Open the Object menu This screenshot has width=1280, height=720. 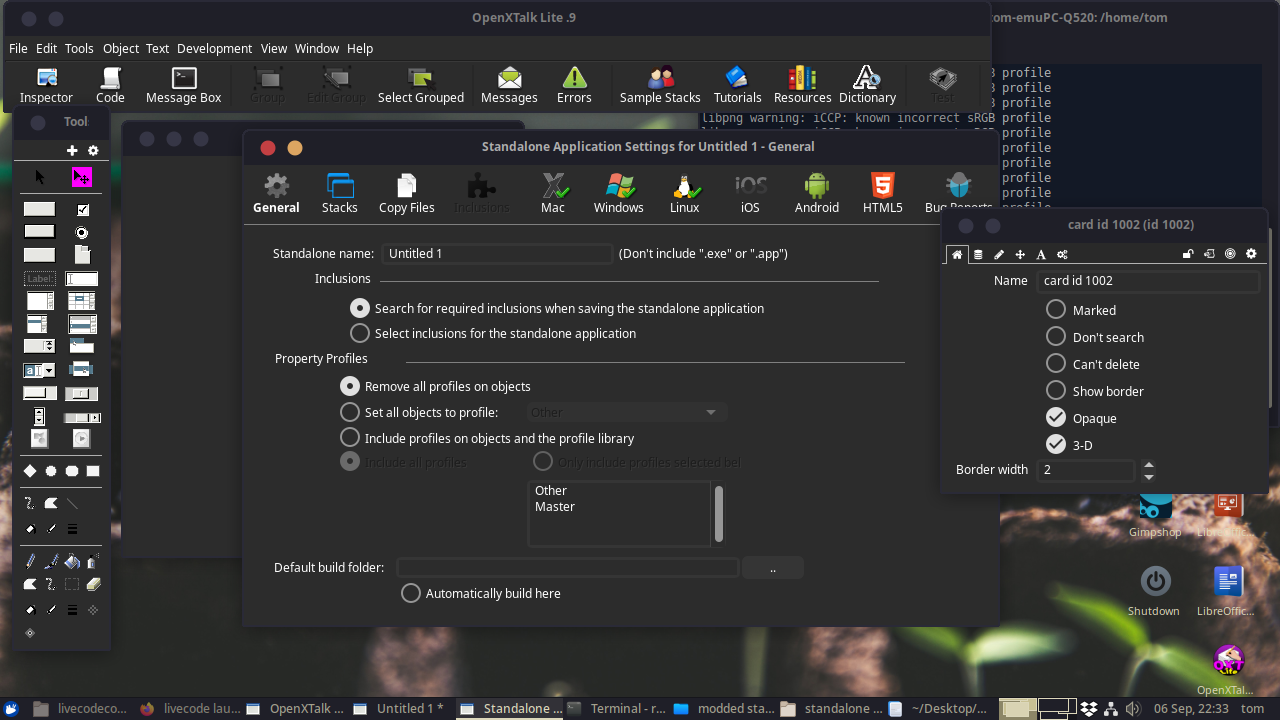[x=121, y=48]
